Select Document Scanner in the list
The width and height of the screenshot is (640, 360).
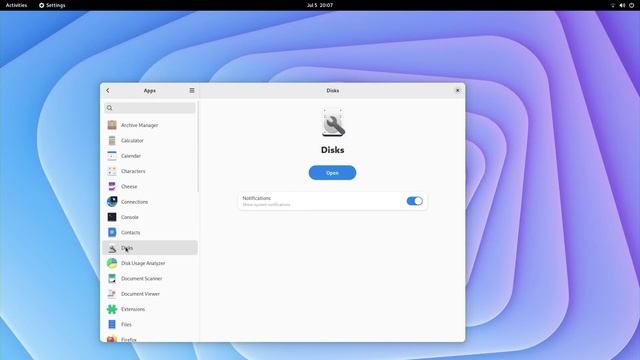pyautogui.click(x=150, y=278)
